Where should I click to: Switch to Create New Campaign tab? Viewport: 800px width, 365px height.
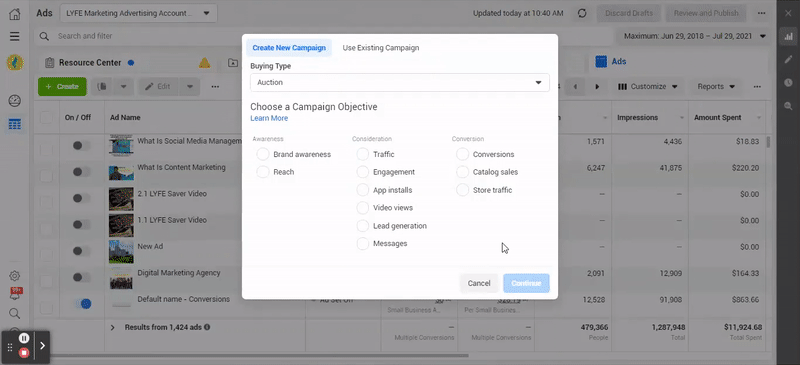(289, 47)
